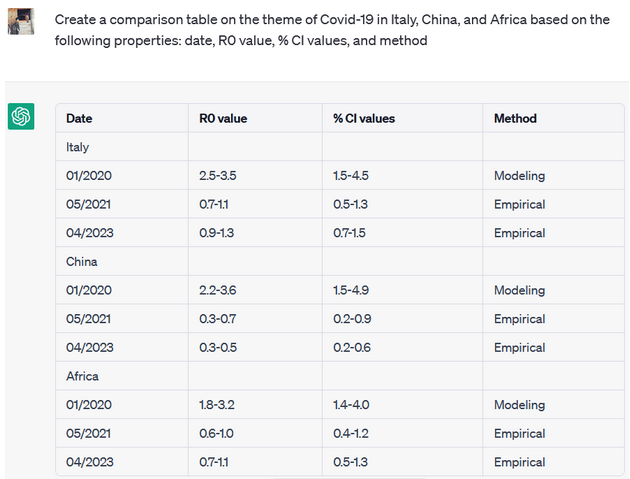630x479 pixels.
Task: Click the R0 value column header
Action: point(223,118)
